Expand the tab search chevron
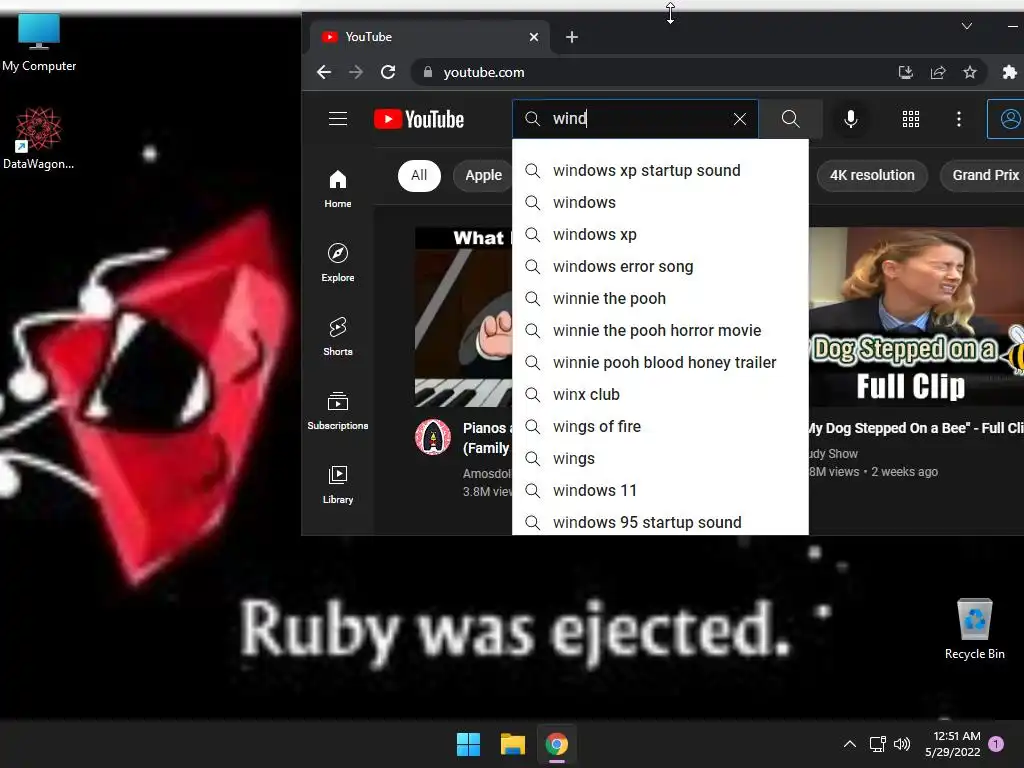Viewport: 1024px width, 768px height. 967,26
